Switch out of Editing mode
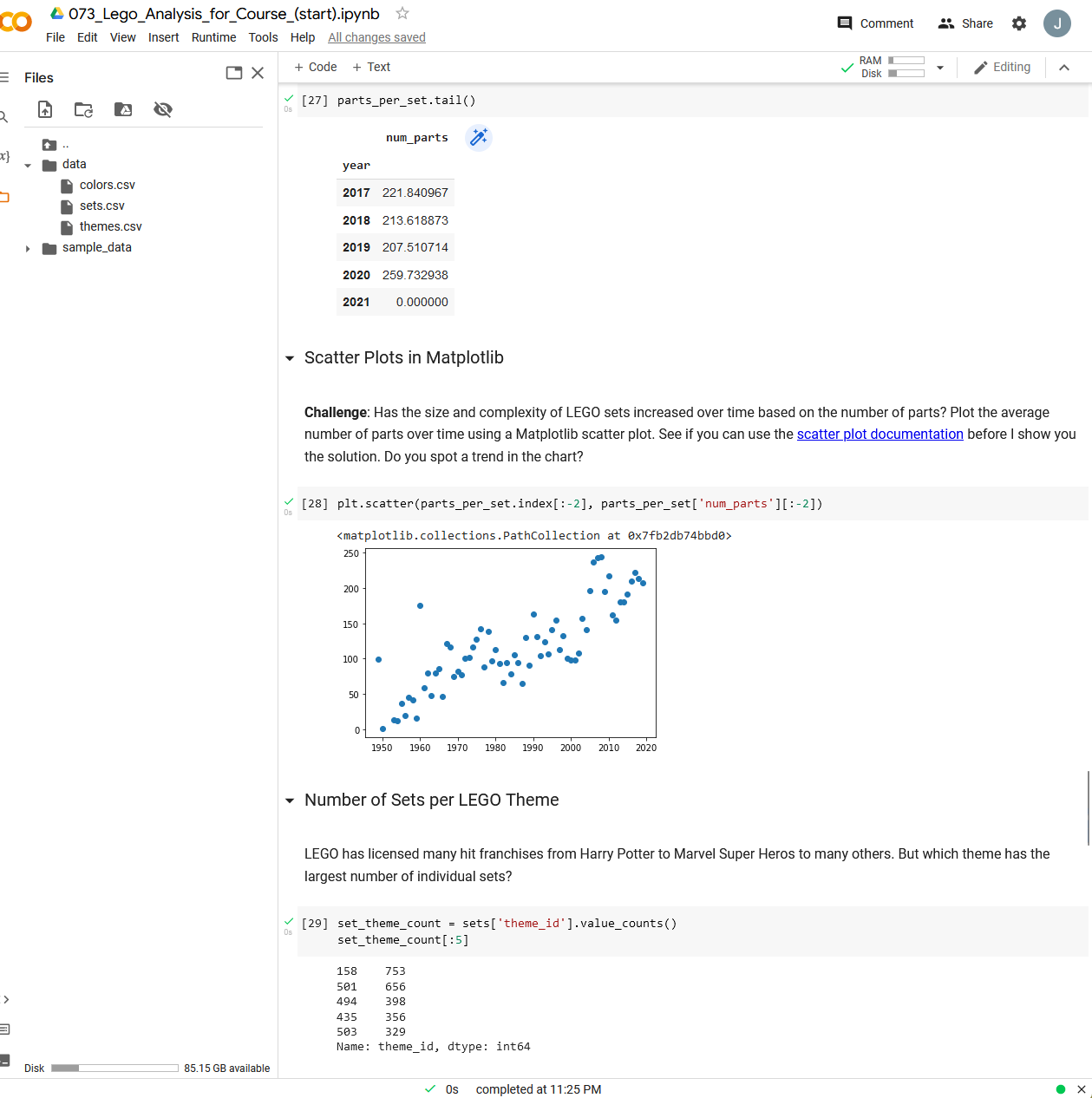Image resolution: width=1092 pixels, height=1098 pixels. click(x=1002, y=67)
